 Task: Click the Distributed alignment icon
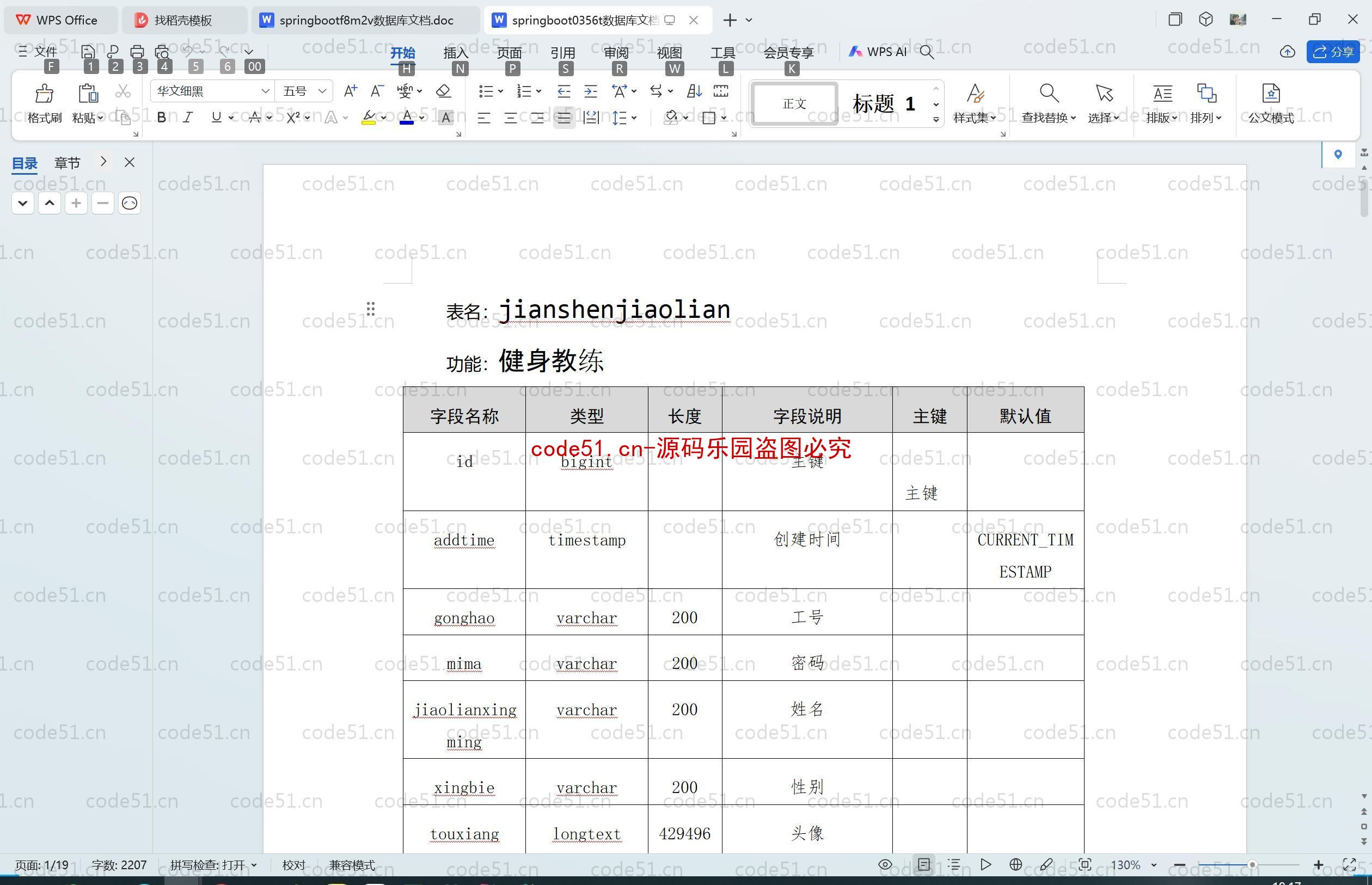(591, 118)
